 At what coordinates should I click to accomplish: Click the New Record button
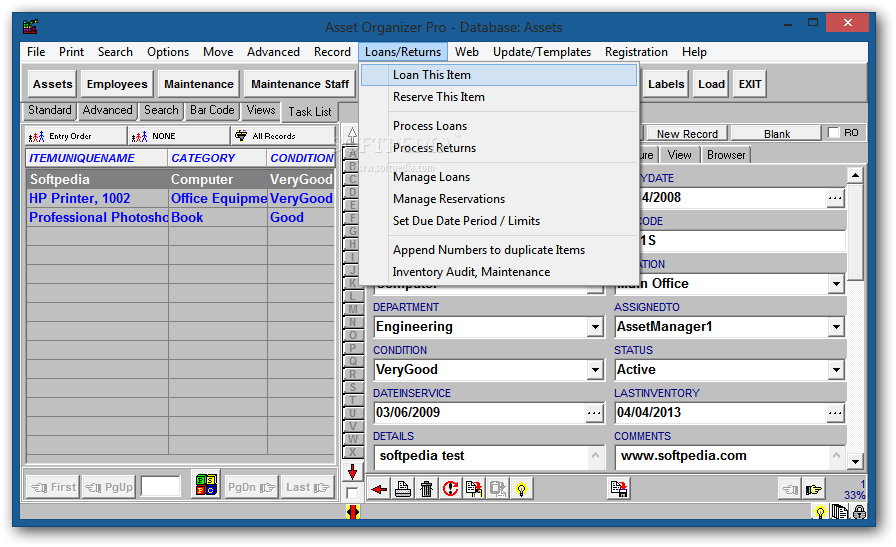(x=687, y=134)
